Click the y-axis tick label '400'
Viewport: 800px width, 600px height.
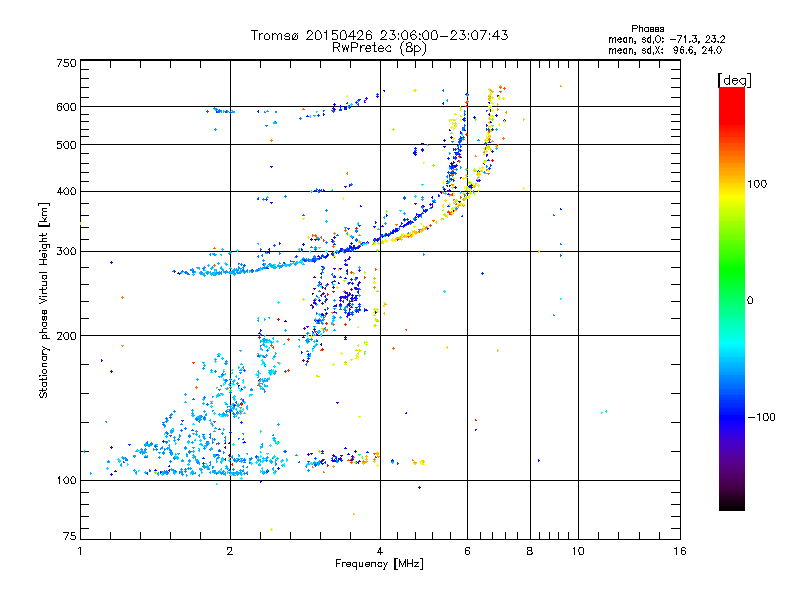coord(66,192)
